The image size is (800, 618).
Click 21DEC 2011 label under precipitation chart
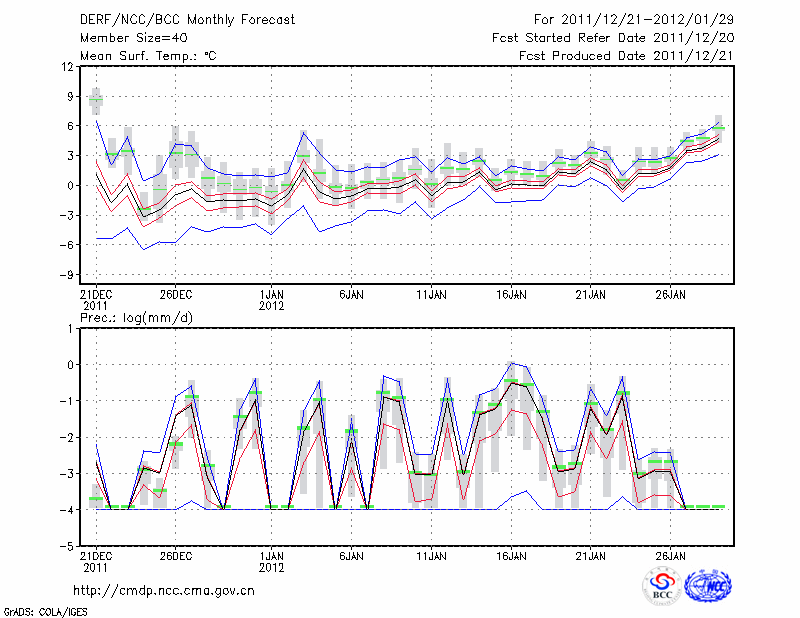tap(95, 561)
